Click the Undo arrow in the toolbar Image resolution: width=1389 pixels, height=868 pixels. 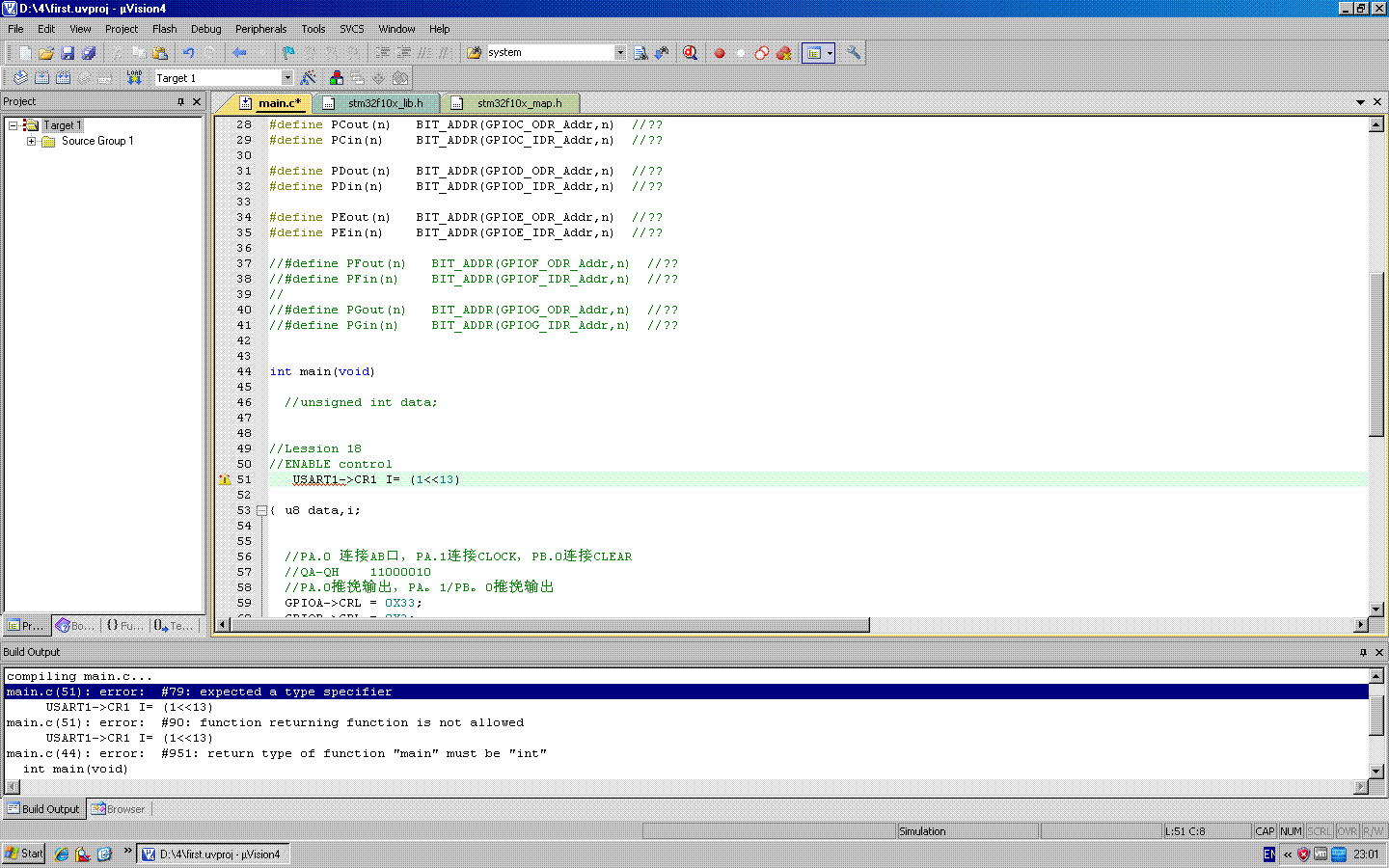tap(188, 53)
